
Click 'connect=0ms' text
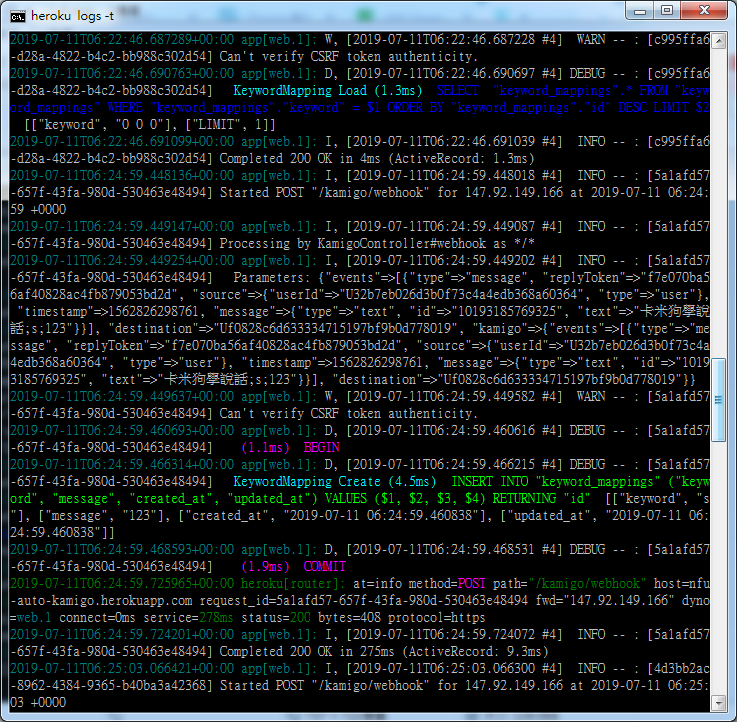97,618
